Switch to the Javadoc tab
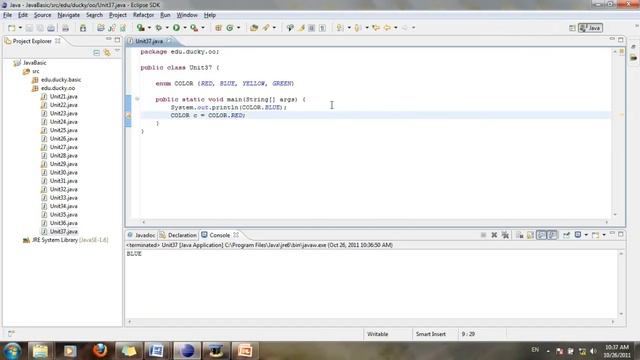 141,235
